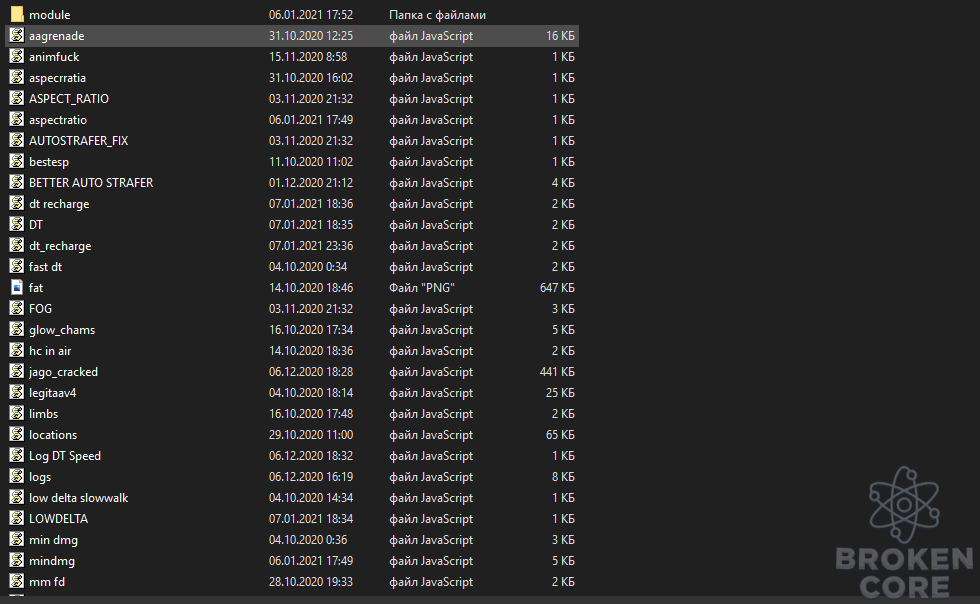Click the LOWDELTA script icon
The image size is (980, 604).
pyautogui.click(x=17, y=518)
